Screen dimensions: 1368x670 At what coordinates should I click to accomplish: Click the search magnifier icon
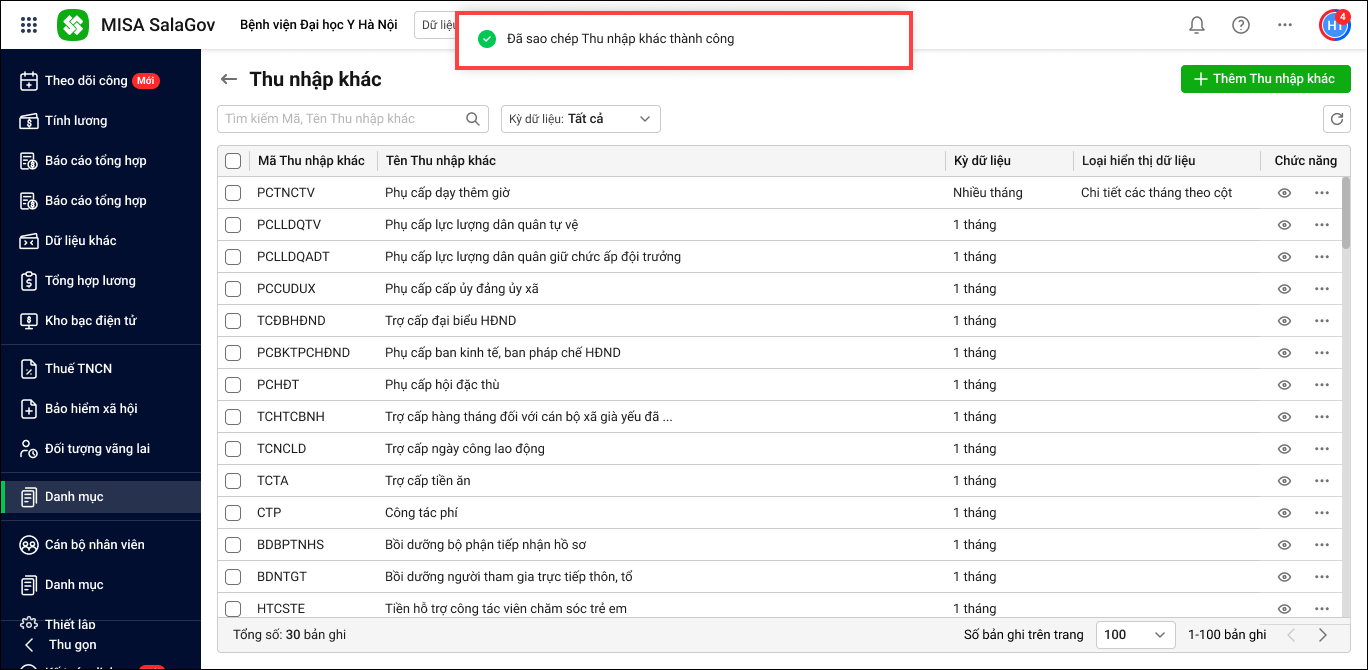(x=473, y=119)
